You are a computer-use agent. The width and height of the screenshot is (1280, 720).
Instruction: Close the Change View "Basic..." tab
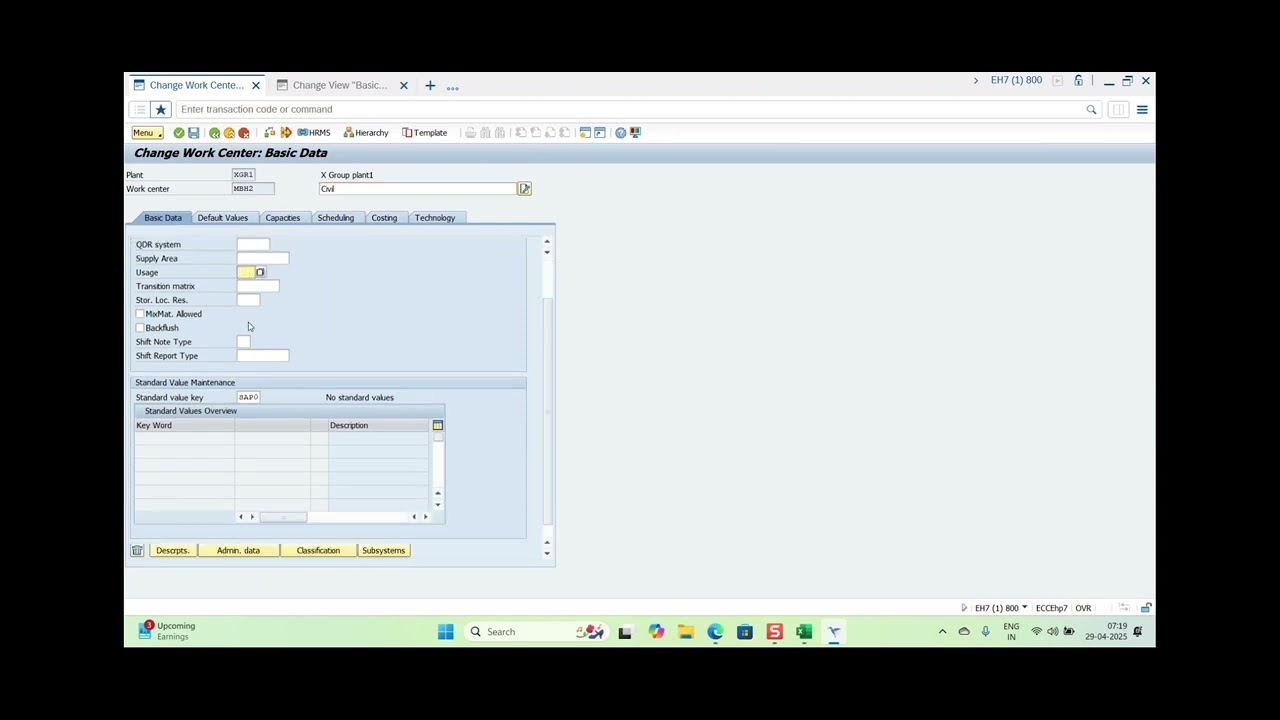click(404, 86)
